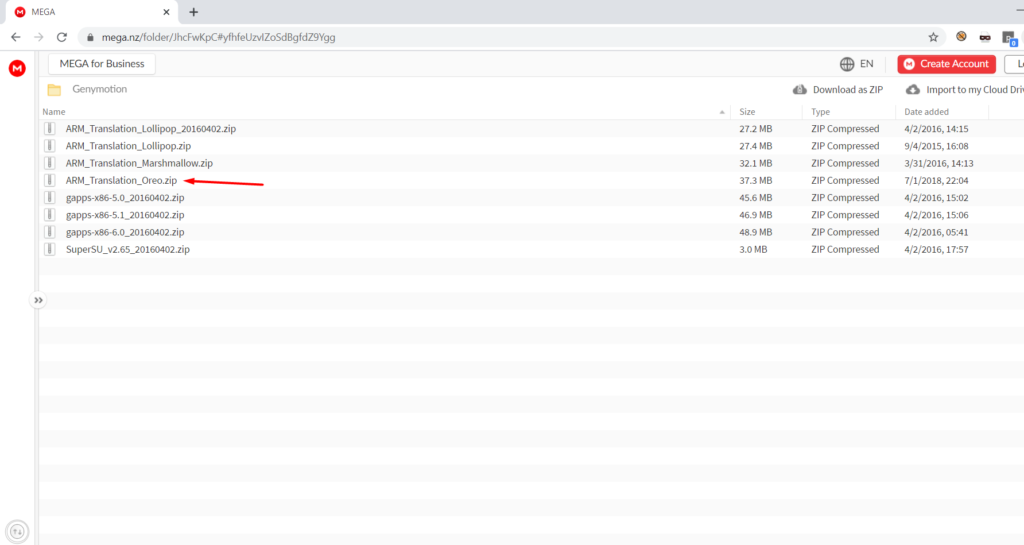Click ZIP Compressed type of SuperSU row
The image size is (1024, 545).
pyautogui.click(x=845, y=249)
